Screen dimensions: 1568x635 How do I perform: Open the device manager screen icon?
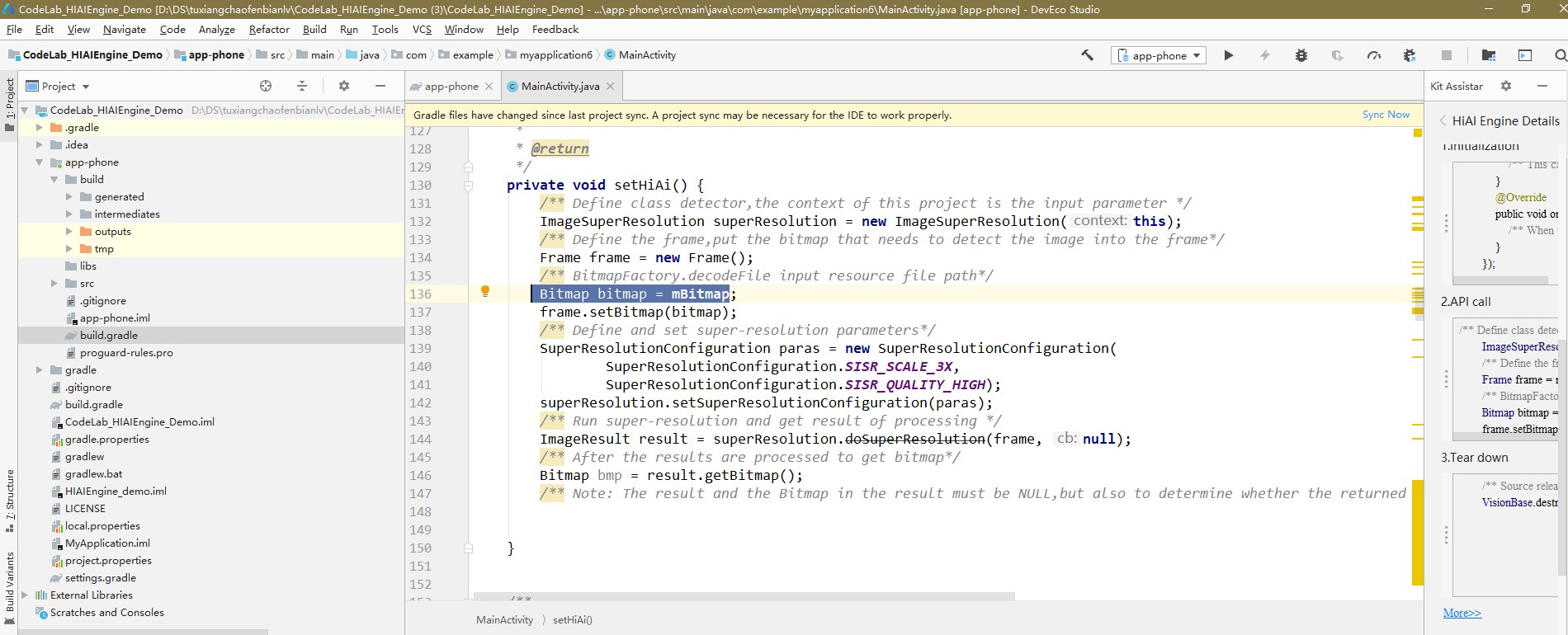click(1525, 55)
